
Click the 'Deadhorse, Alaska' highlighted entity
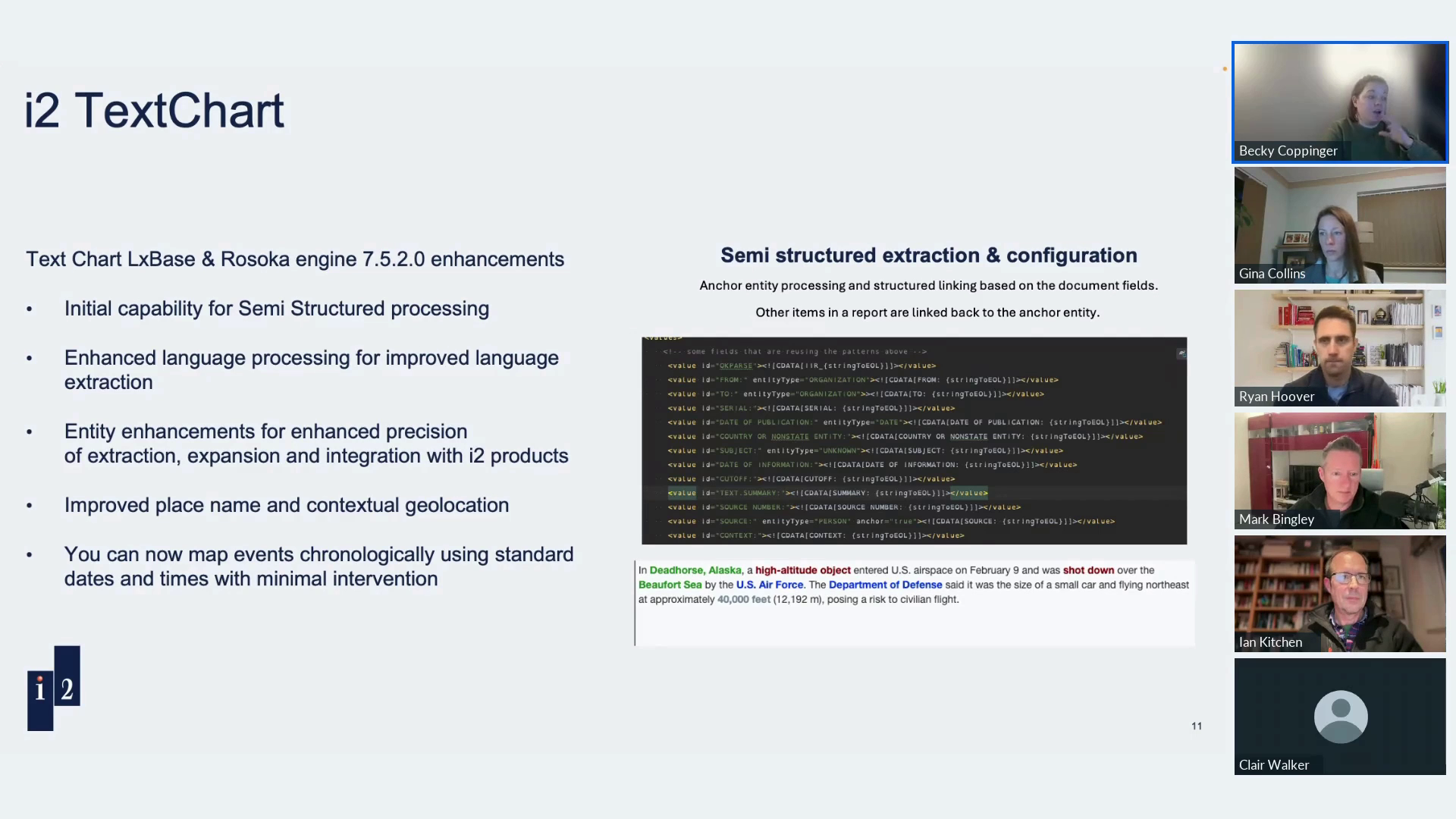[x=695, y=570]
